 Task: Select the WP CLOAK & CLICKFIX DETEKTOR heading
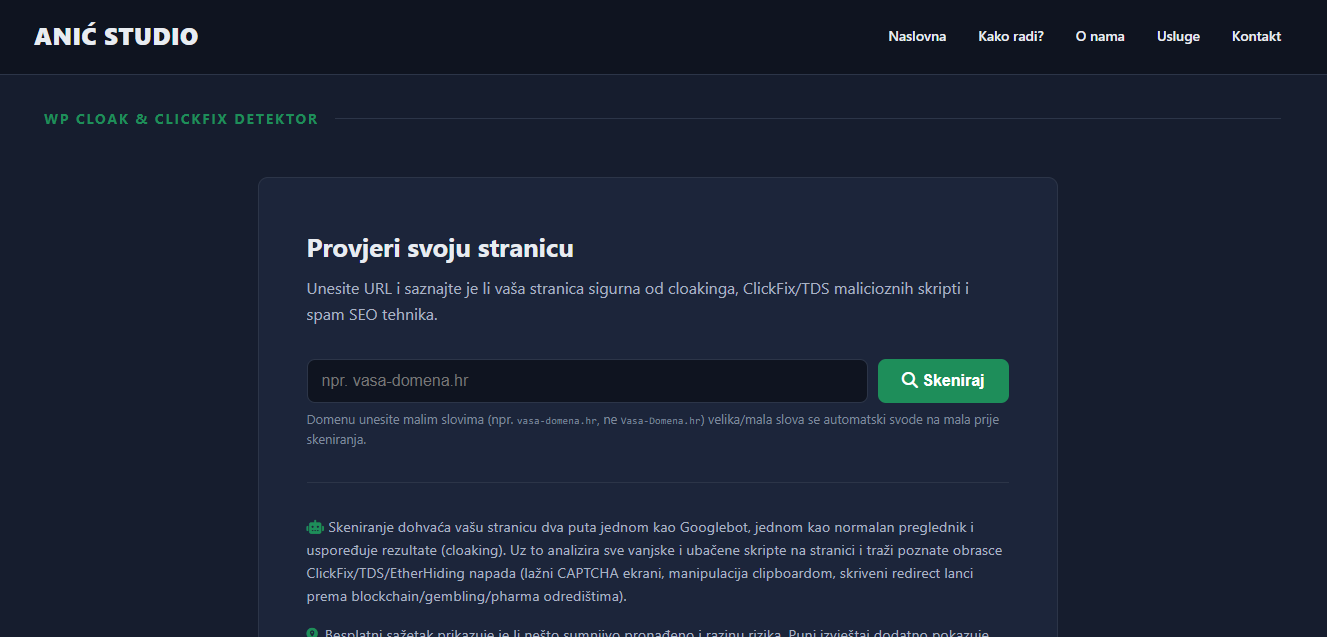(181, 119)
